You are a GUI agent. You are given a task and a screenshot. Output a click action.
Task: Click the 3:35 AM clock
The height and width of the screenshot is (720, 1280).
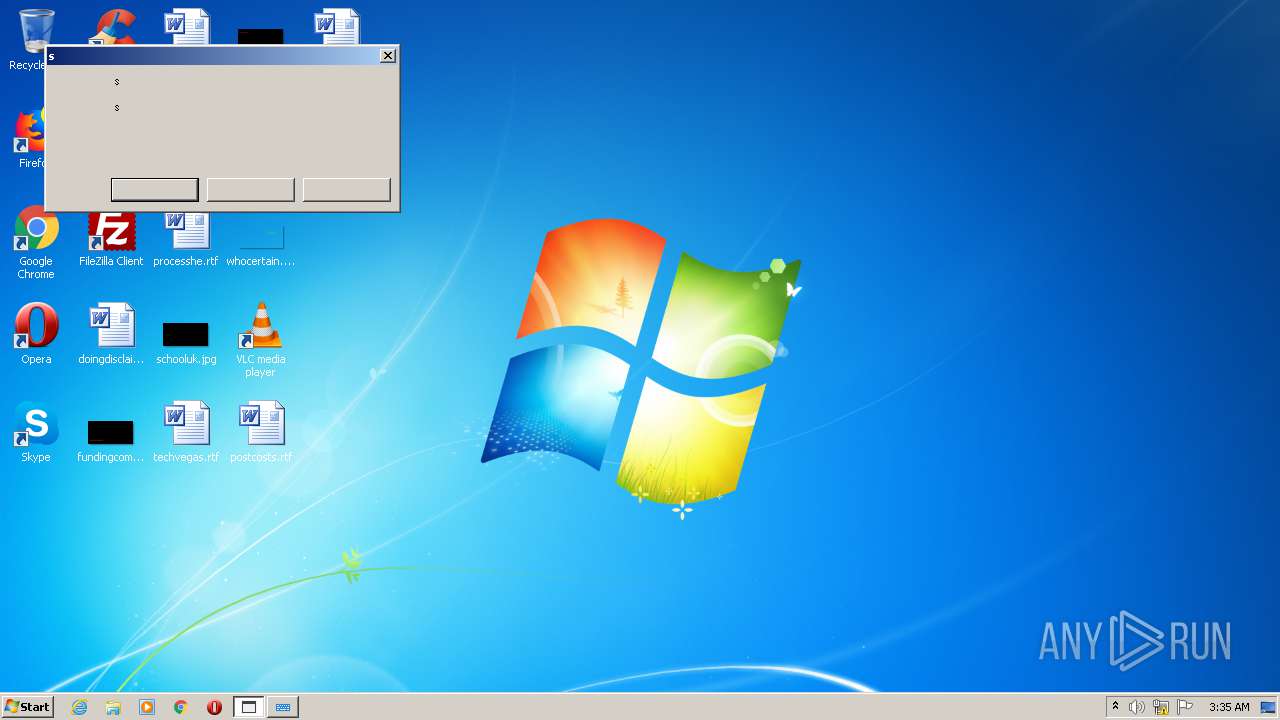pos(1229,707)
